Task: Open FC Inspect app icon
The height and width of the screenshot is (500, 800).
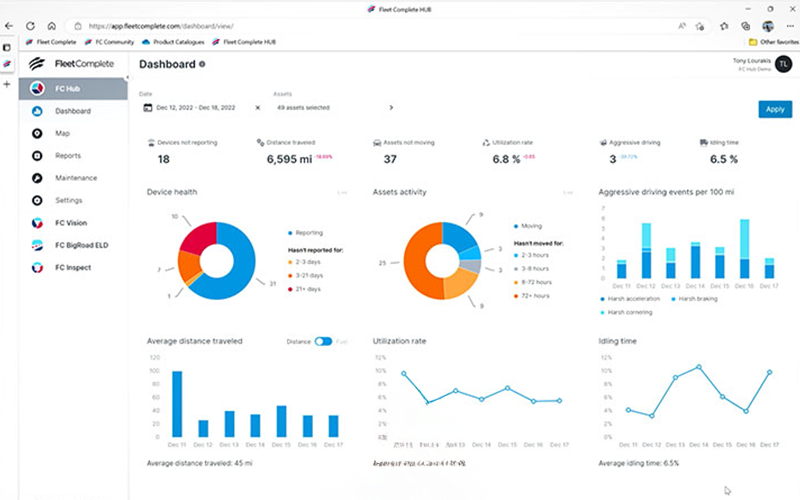Action: click(x=37, y=268)
